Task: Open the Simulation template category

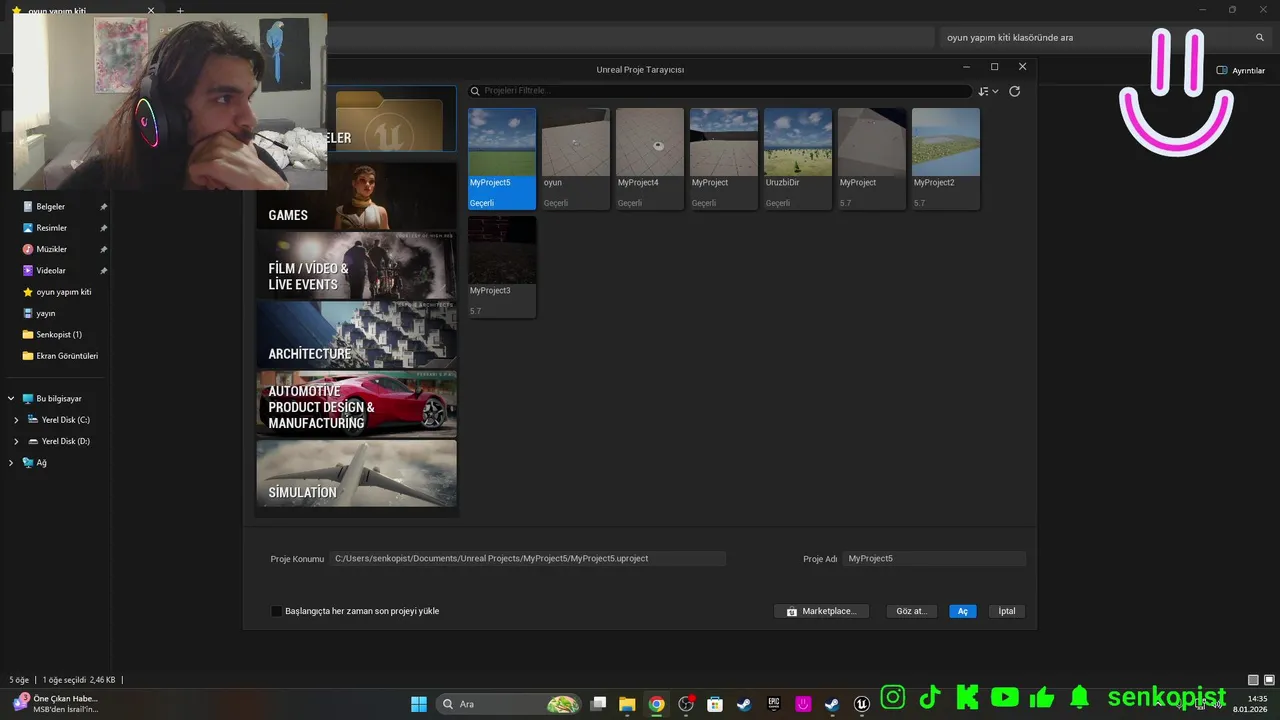Action: (357, 473)
